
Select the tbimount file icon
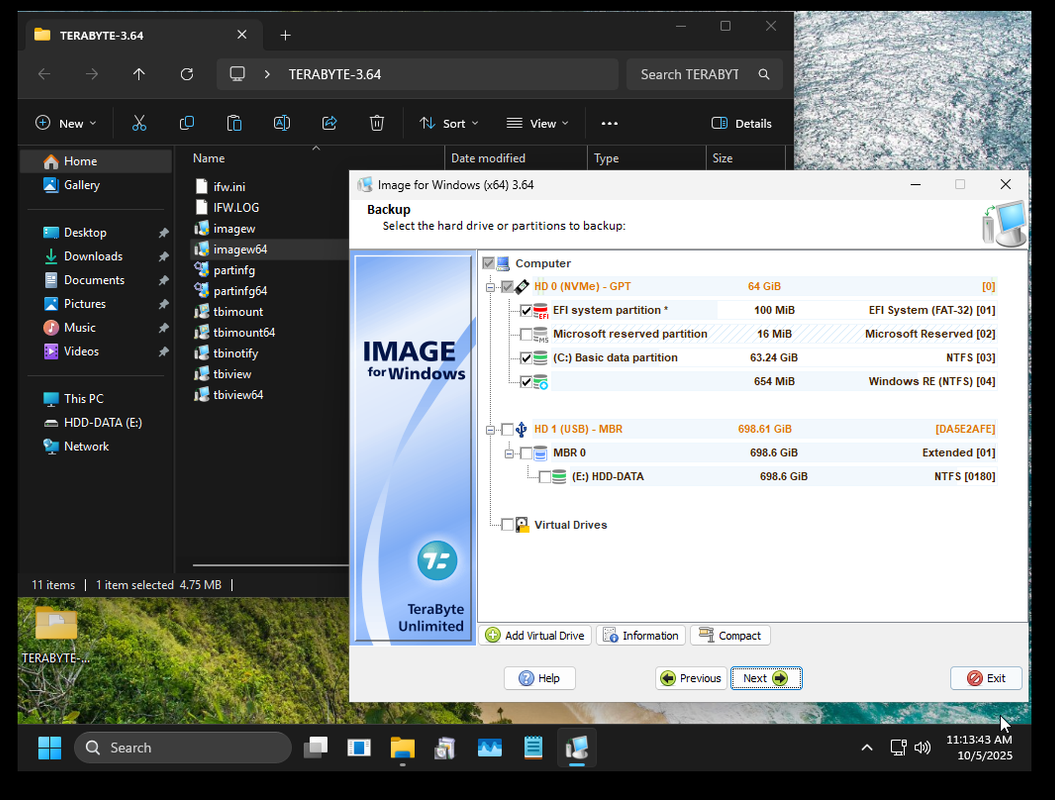click(x=201, y=312)
